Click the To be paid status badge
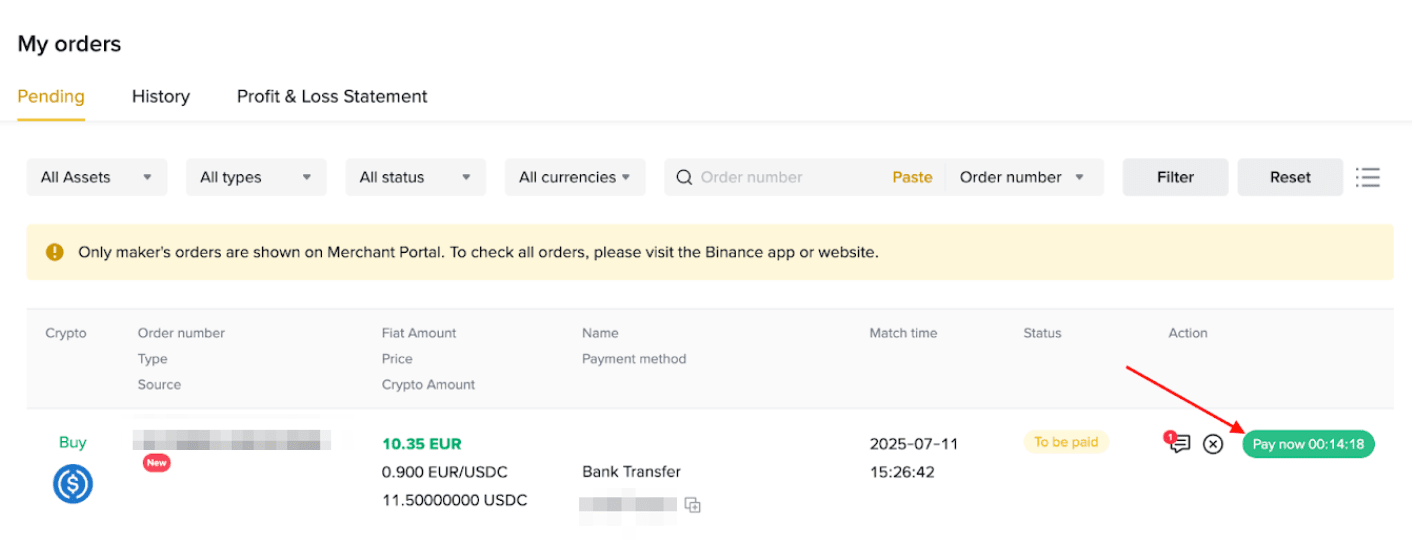 (x=1066, y=442)
